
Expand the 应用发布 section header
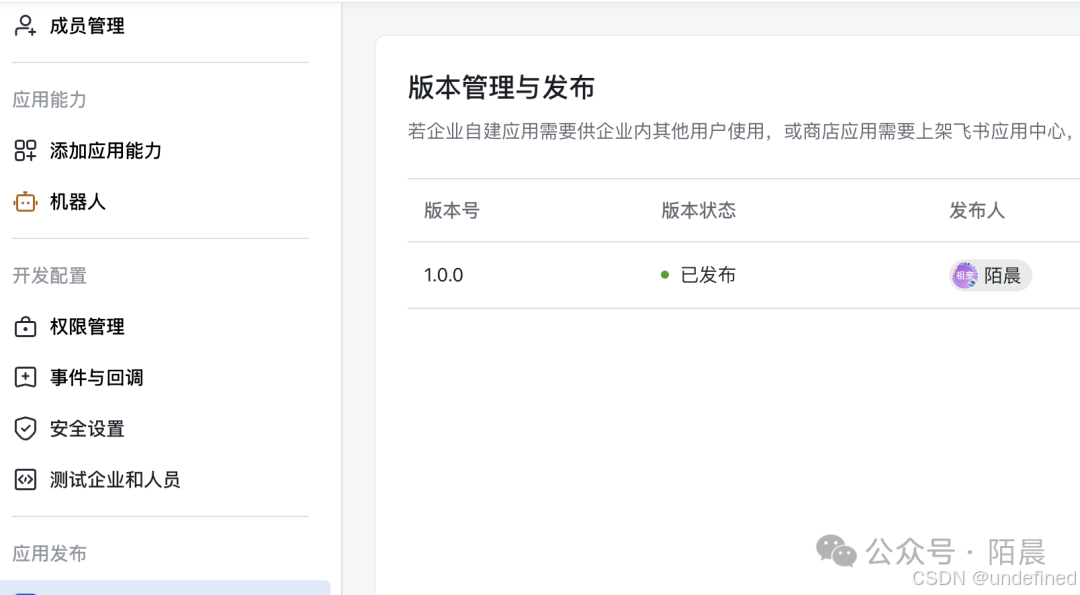(x=49, y=553)
